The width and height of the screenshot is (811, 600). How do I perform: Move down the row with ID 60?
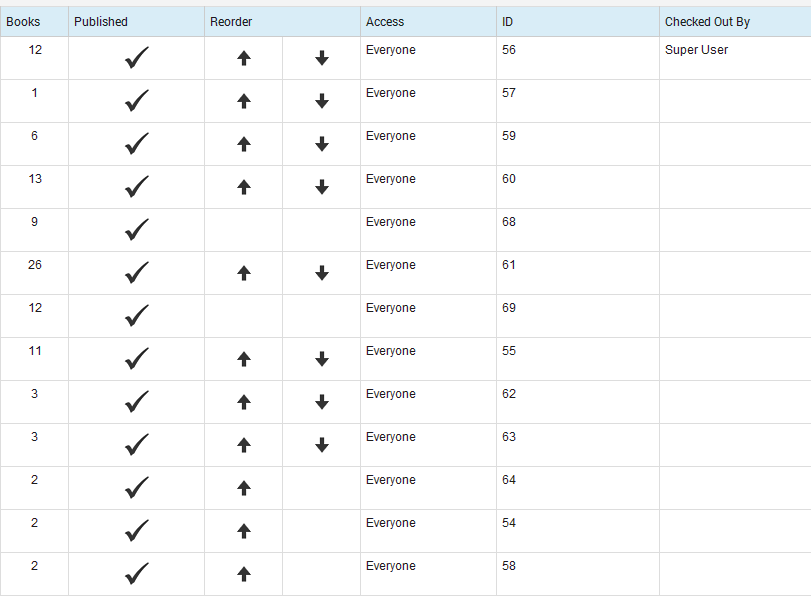click(322, 187)
